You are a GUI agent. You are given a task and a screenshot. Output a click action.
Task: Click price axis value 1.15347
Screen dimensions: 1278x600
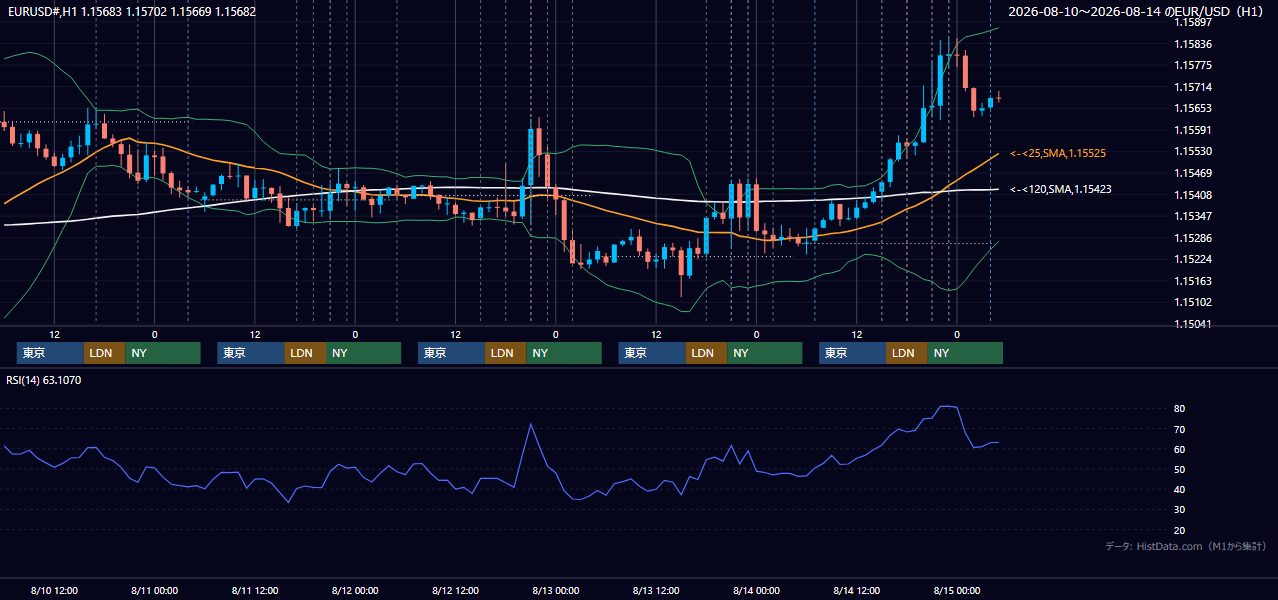tap(1192, 216)
